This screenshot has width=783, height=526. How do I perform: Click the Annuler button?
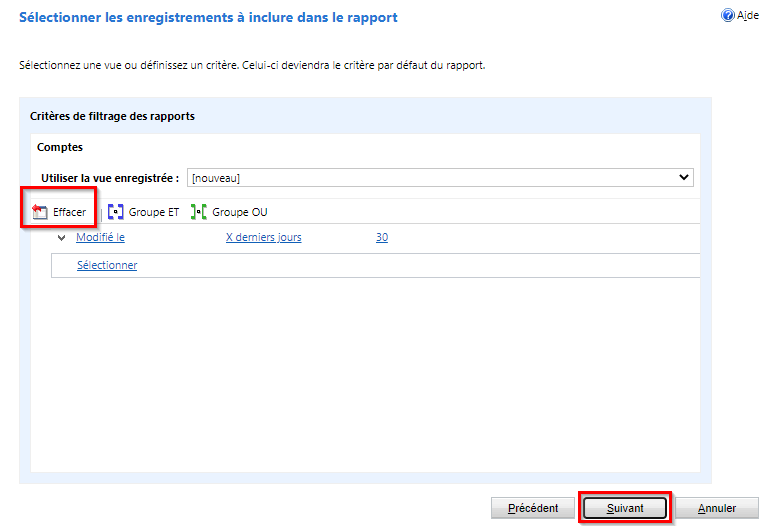click(x=717, y=508)
